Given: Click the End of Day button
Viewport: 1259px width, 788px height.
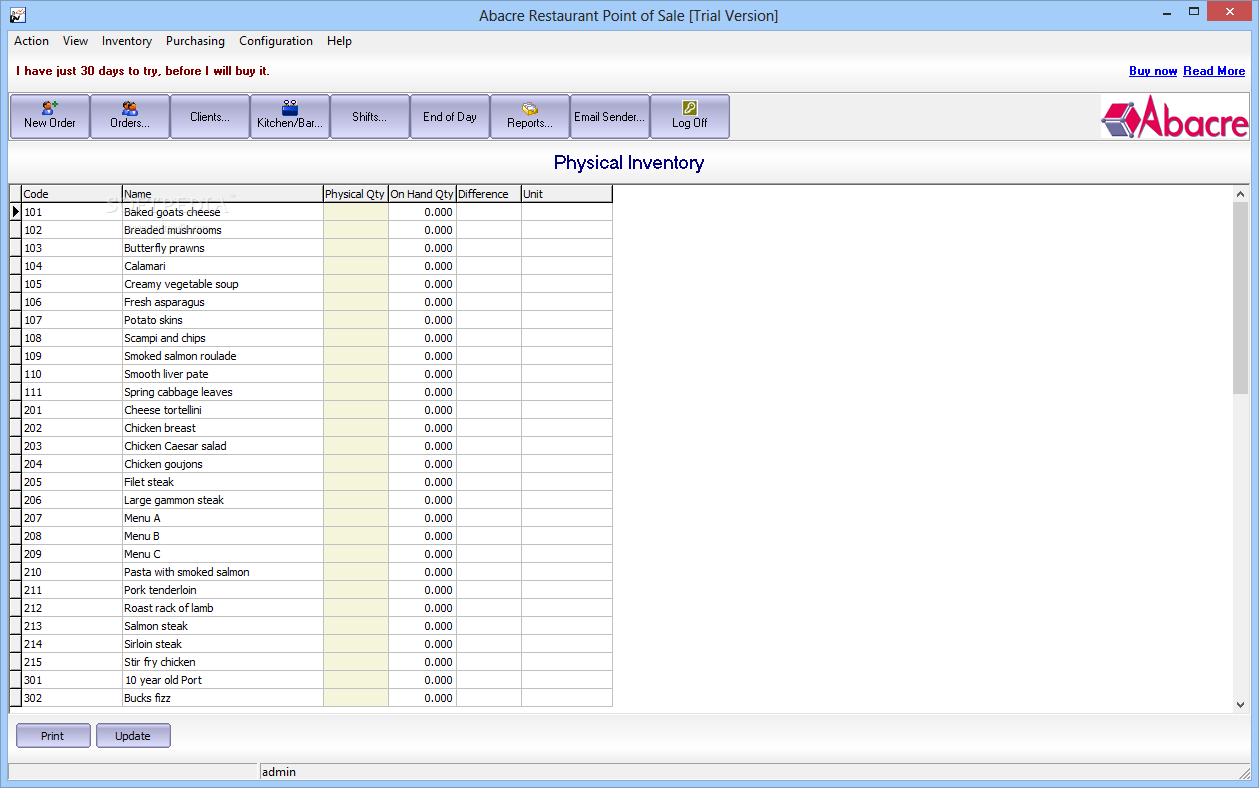Looking at the screenshot, I should [450, 116].
